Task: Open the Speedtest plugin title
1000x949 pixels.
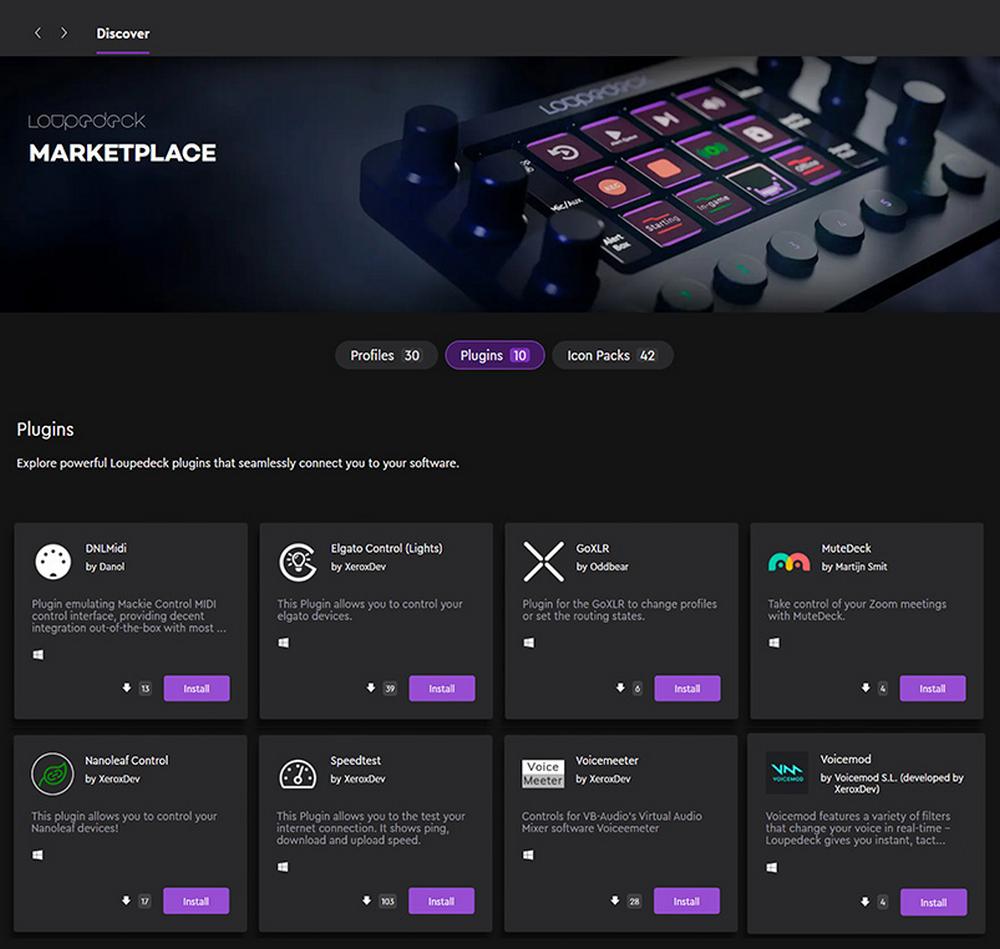Action: [x=355, y=760]
